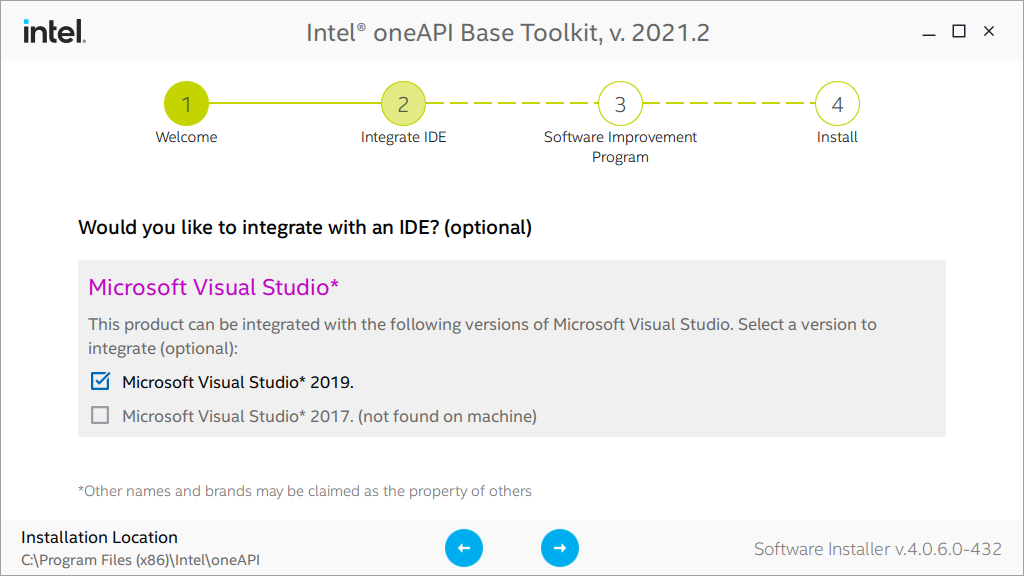Toggle Microsoft Visual Studio 2017 checkbox
Viewport: 1024px width, 576px height.
pyautogui.click(x=100, y=415)
